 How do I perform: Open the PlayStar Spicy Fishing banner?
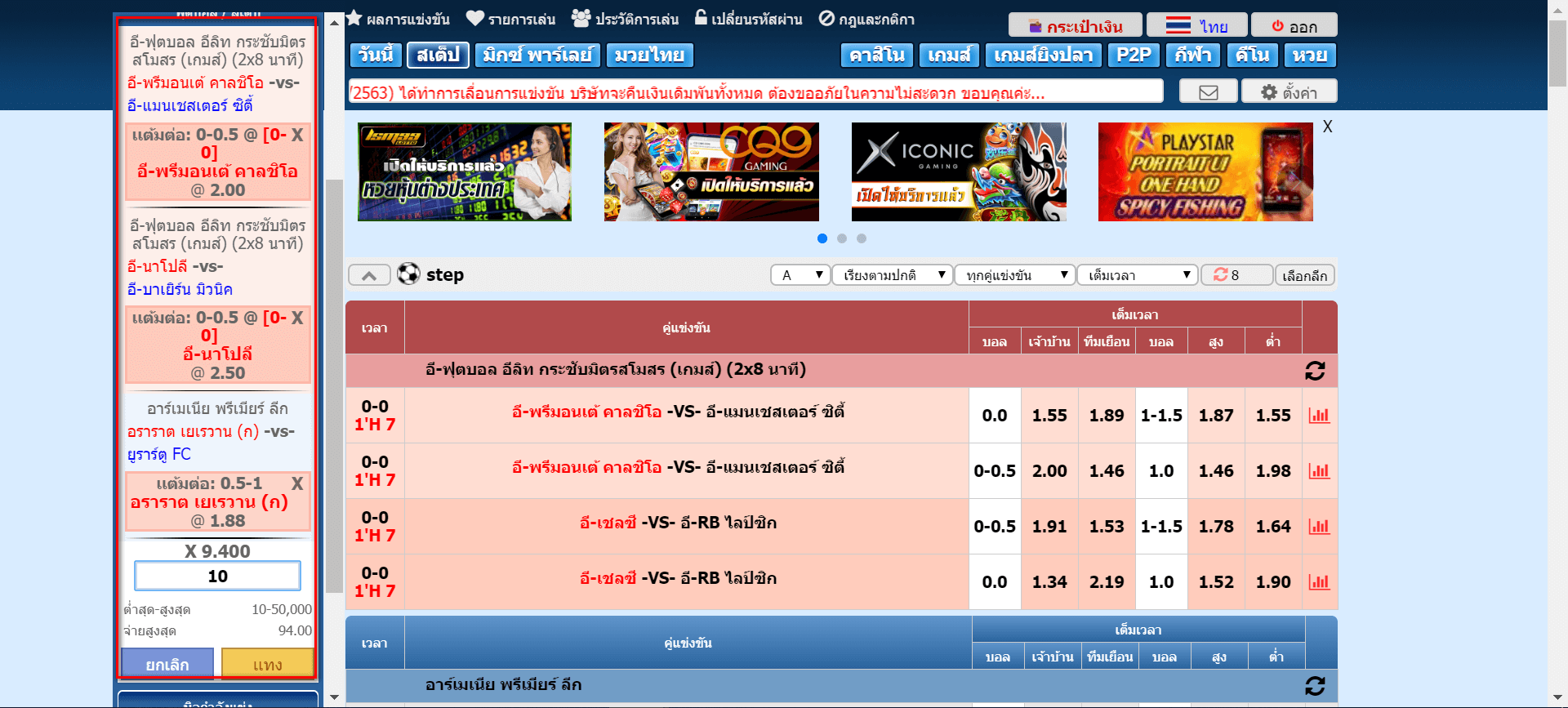tap(1205, 172)
